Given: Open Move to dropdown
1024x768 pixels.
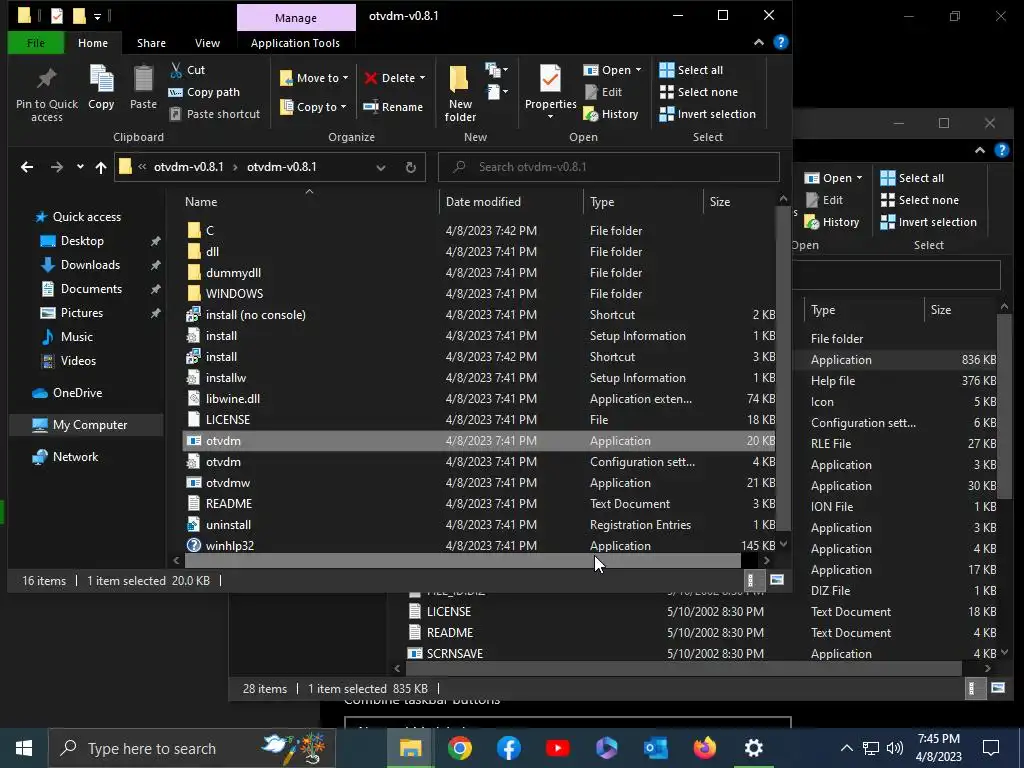Looking at the screenshot, I should [x=314, y=78].
